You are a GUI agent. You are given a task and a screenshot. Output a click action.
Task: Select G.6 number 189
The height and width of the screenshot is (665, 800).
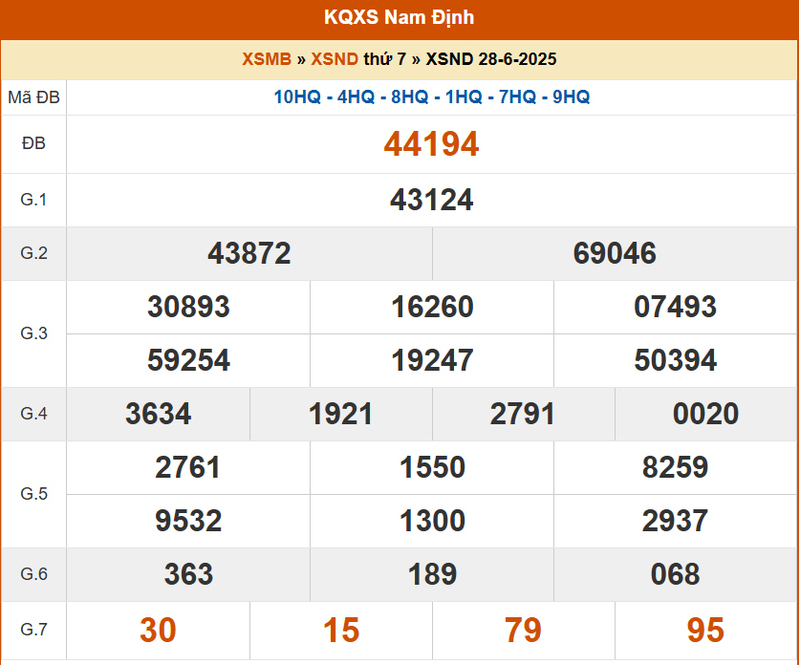(432, 574)
